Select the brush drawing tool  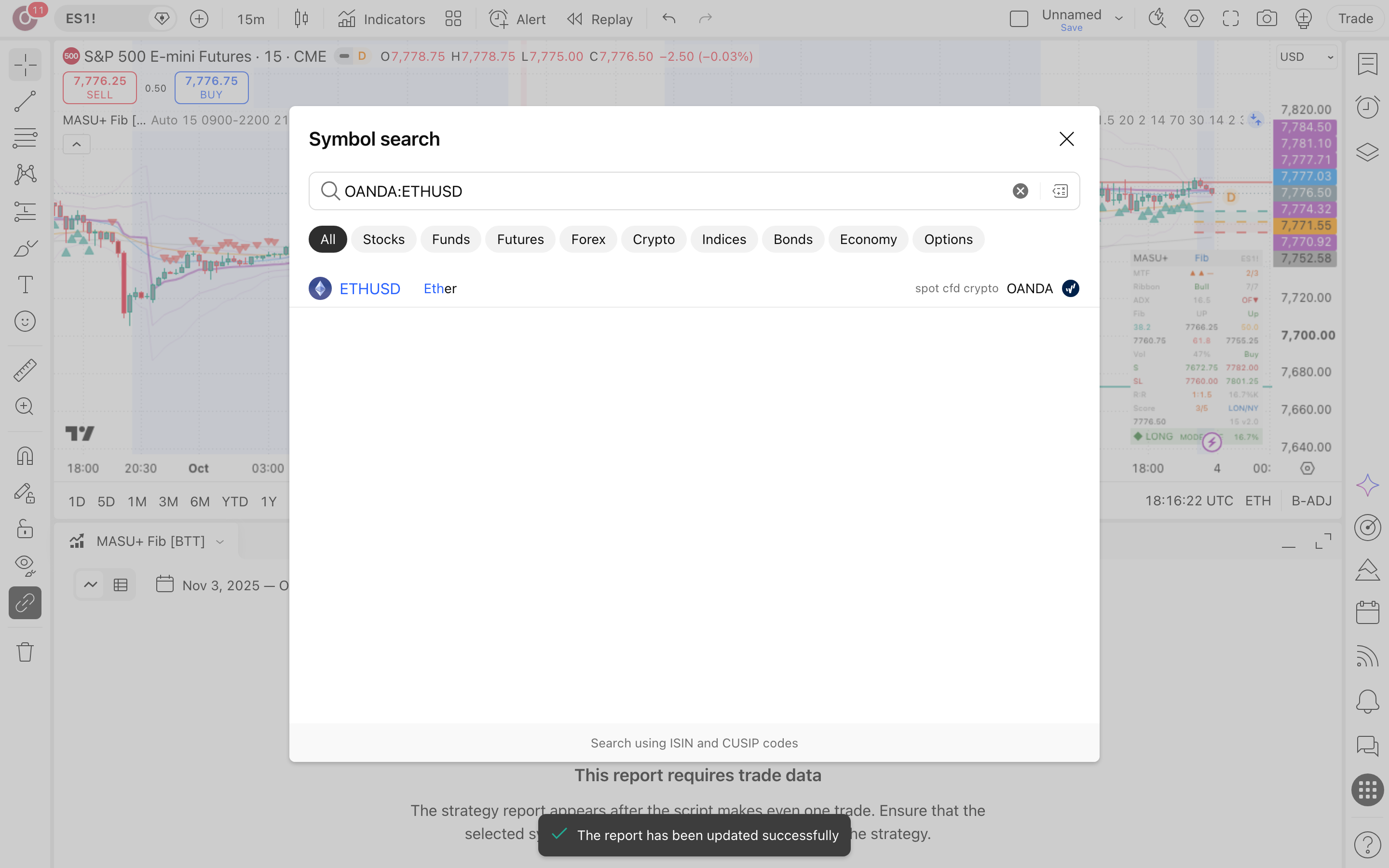point(25,248)
